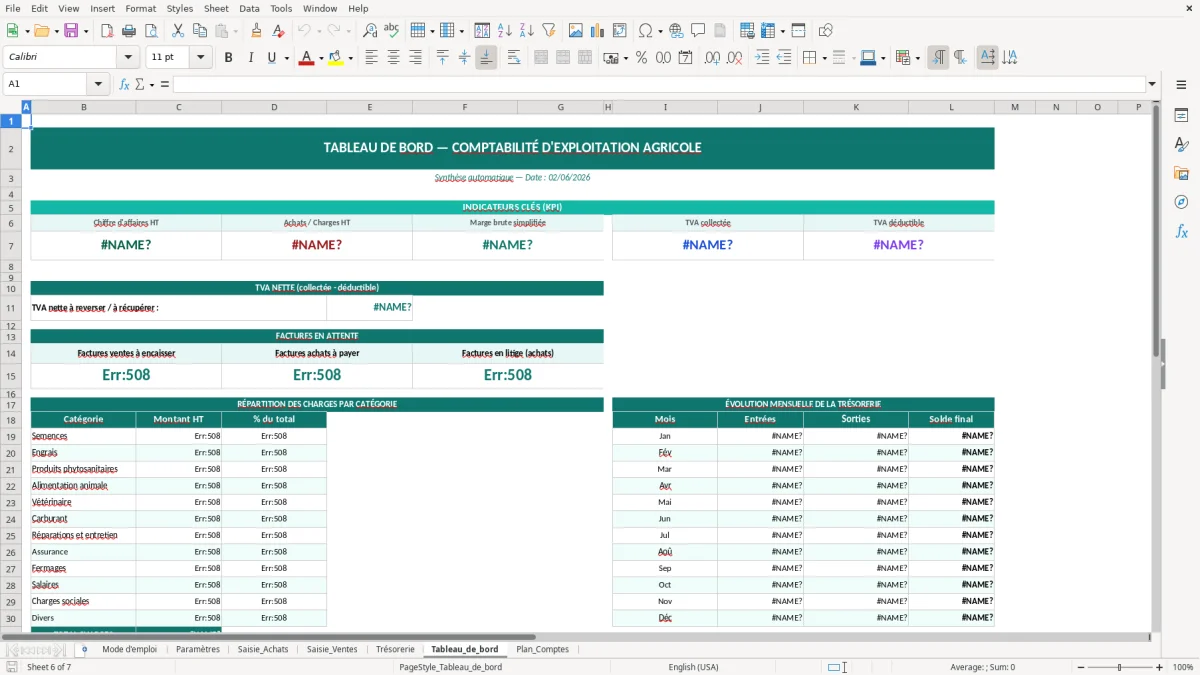Click the Add Decimal Place icon

pos(712,58)
